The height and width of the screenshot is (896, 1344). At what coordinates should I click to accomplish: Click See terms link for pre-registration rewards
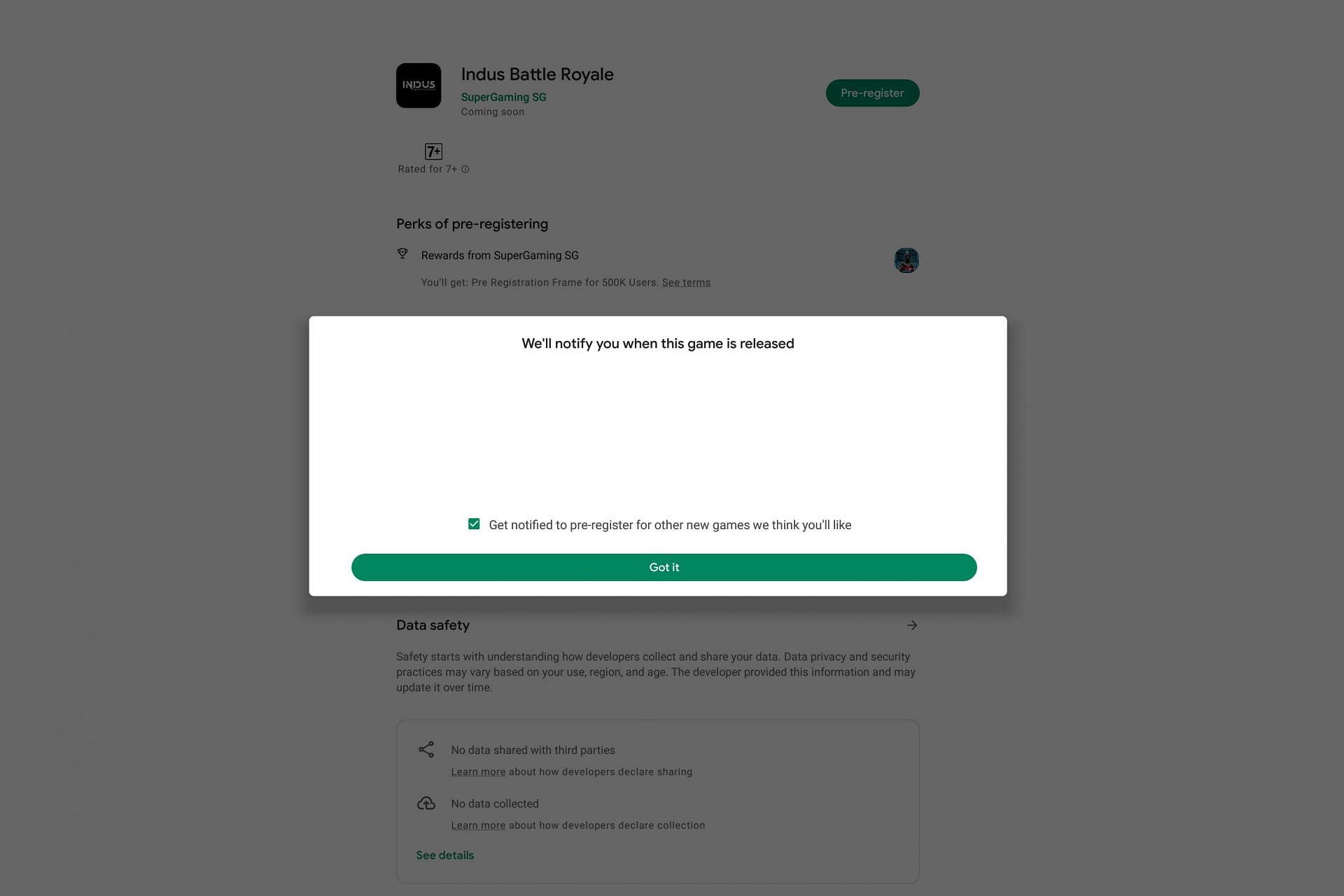pos(686,282)
